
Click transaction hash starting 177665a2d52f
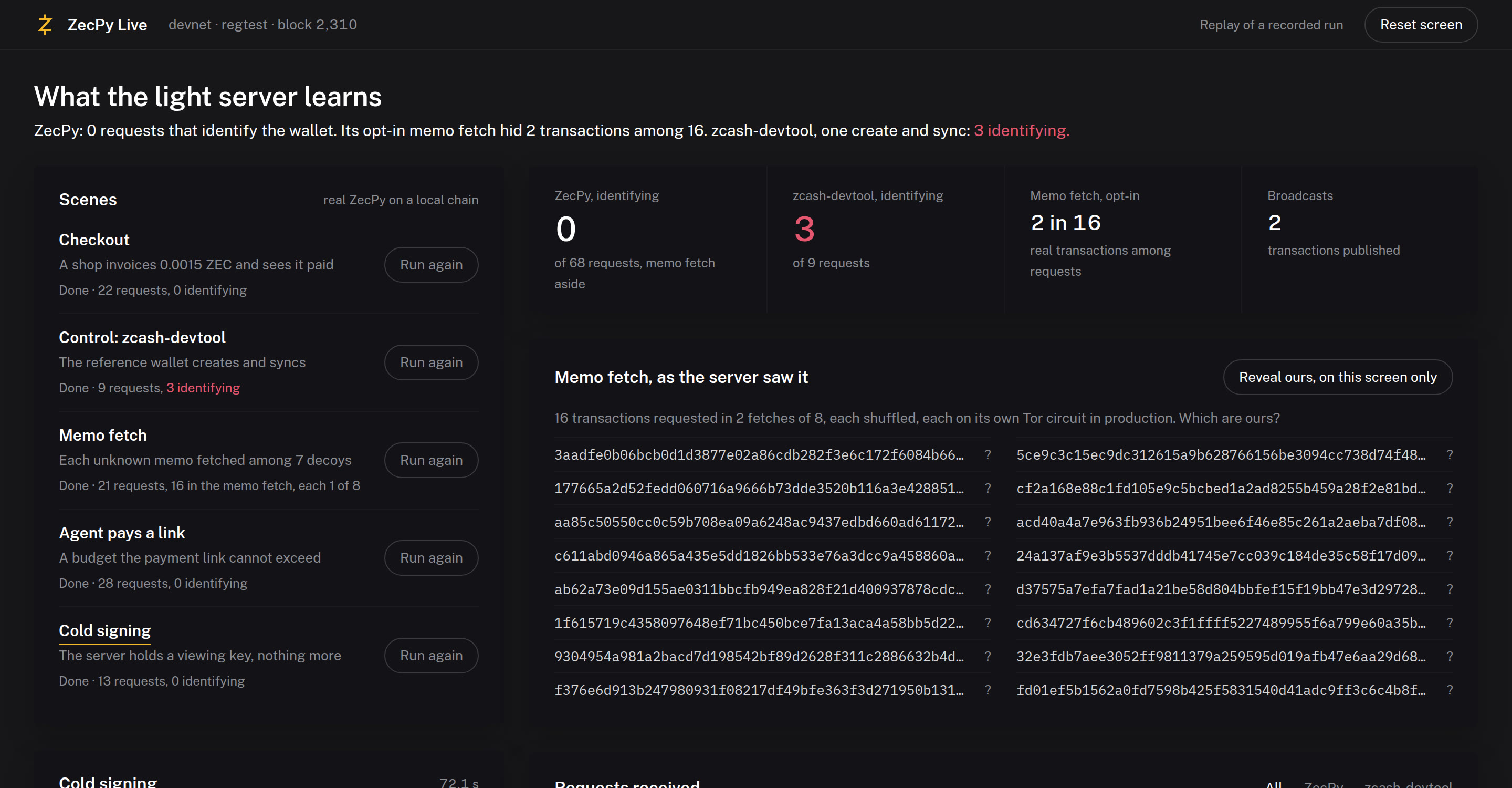pyautogui.click(x=759, y=488)
